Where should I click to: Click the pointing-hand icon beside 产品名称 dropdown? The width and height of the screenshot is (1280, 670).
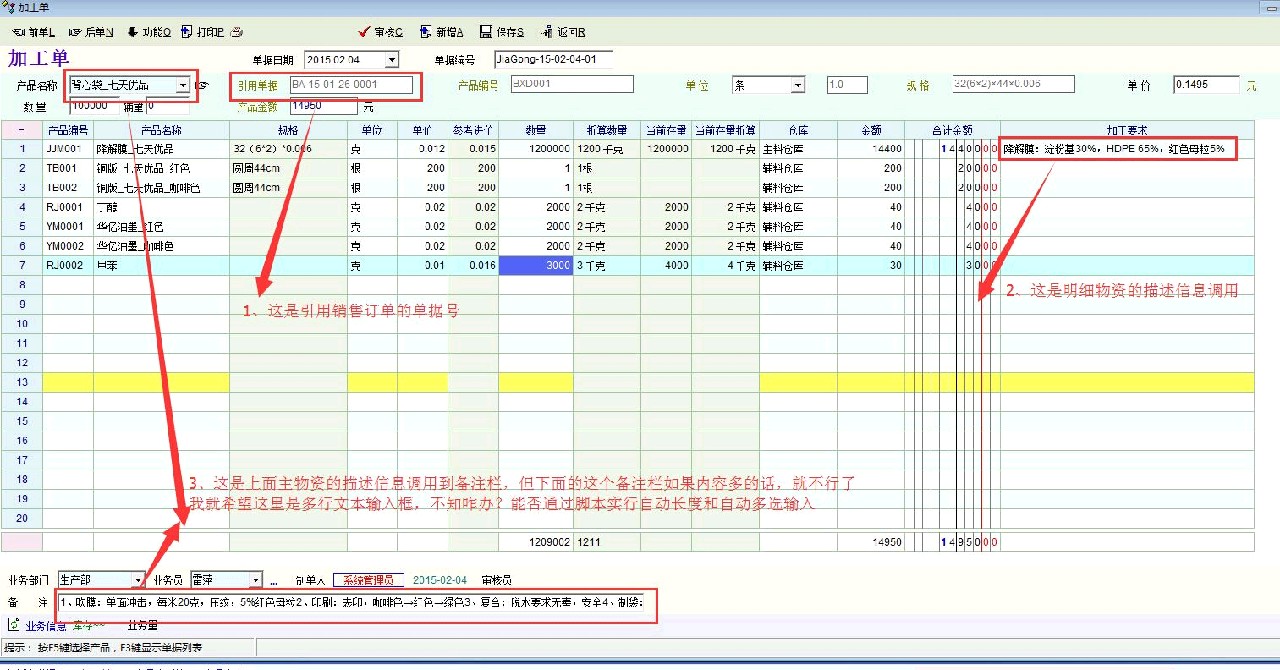click(x=202, y=86)
